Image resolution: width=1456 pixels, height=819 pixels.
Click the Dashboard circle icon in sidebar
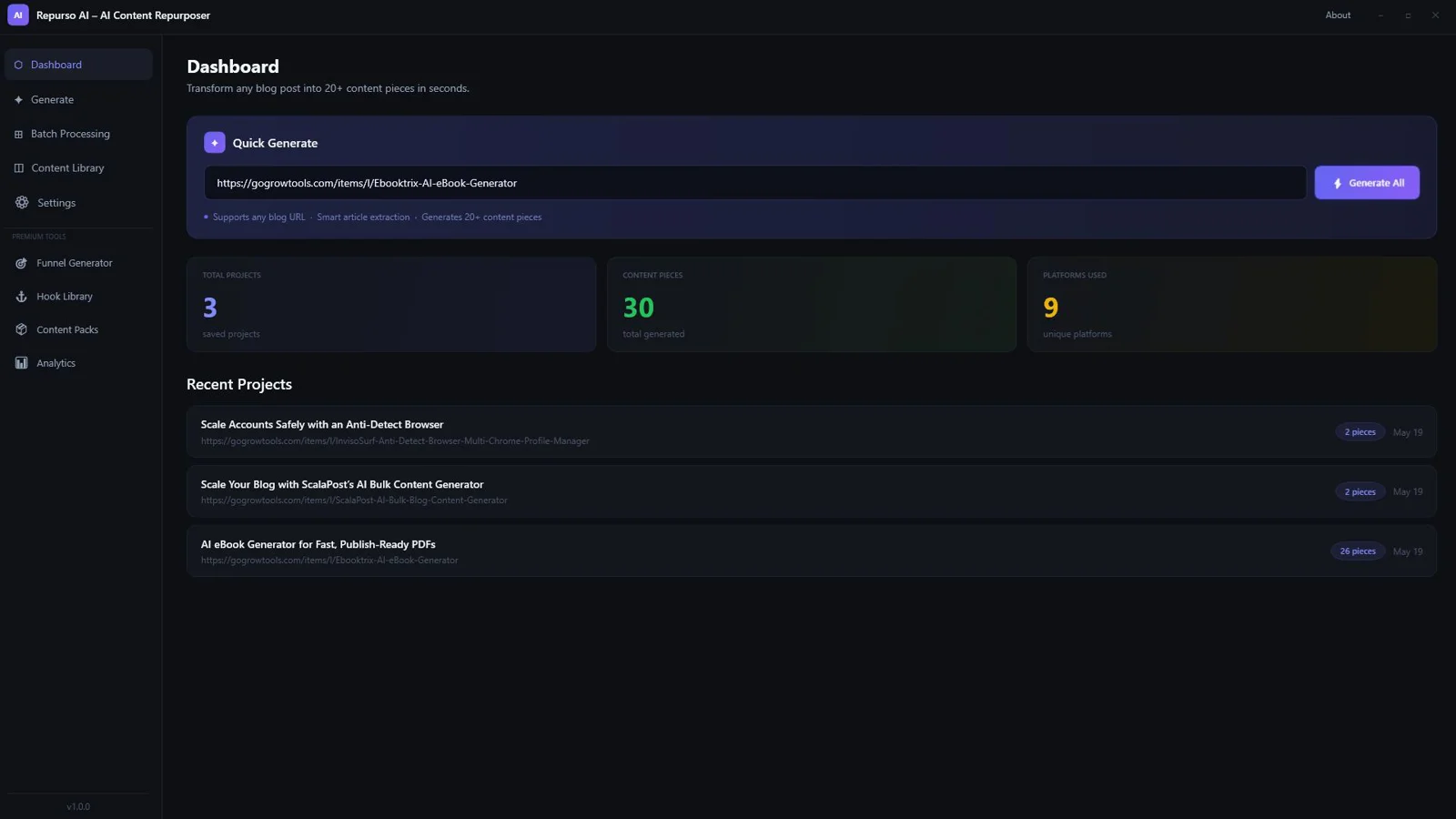pyautogui.click(x=18, y=65)
